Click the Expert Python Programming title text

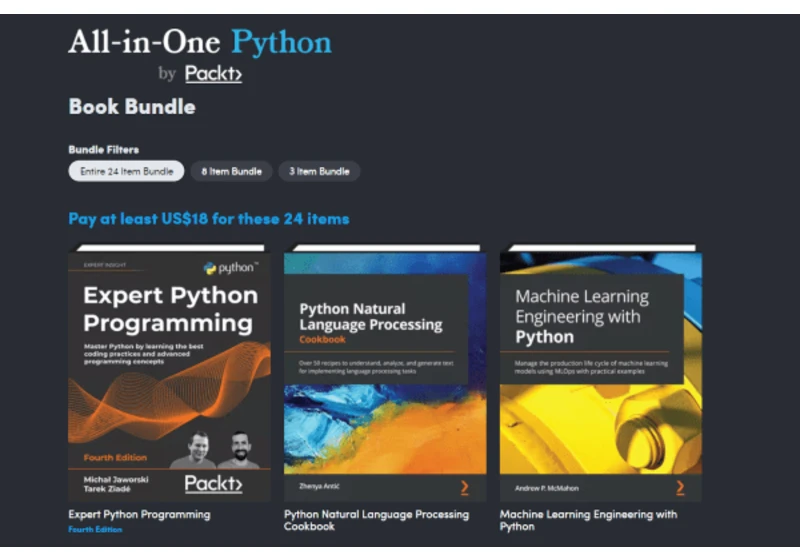point(139,515)
